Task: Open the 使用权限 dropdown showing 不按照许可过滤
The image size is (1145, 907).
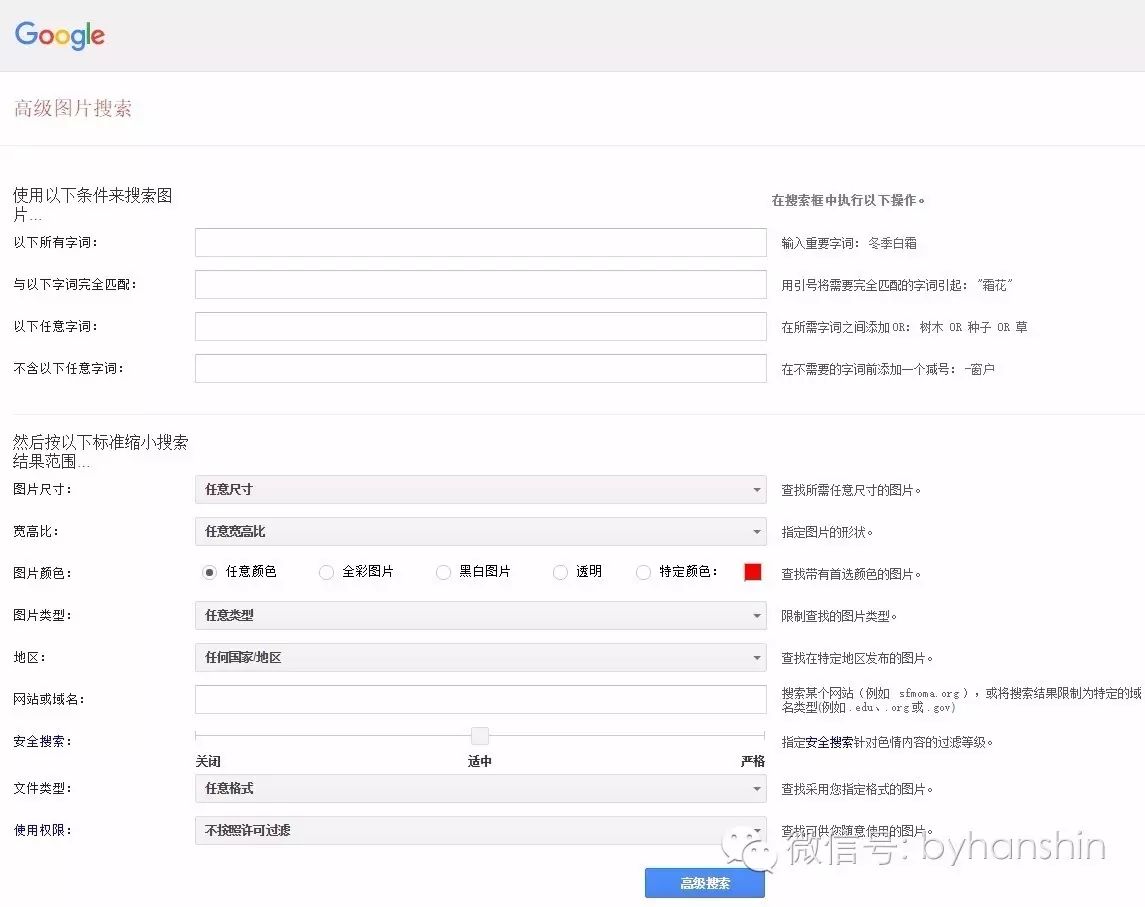Action: 480,830
